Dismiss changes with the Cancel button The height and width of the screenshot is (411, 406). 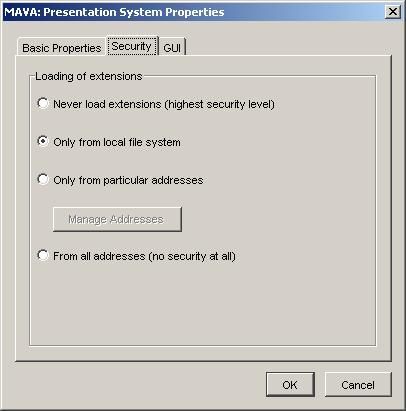tap(358, 385)
